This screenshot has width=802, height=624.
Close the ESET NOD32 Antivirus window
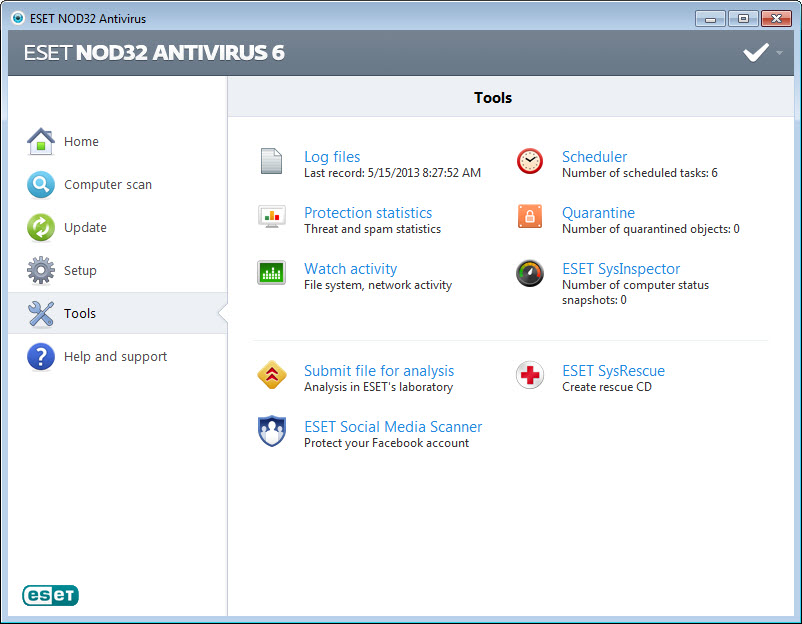tap(776, 19)
